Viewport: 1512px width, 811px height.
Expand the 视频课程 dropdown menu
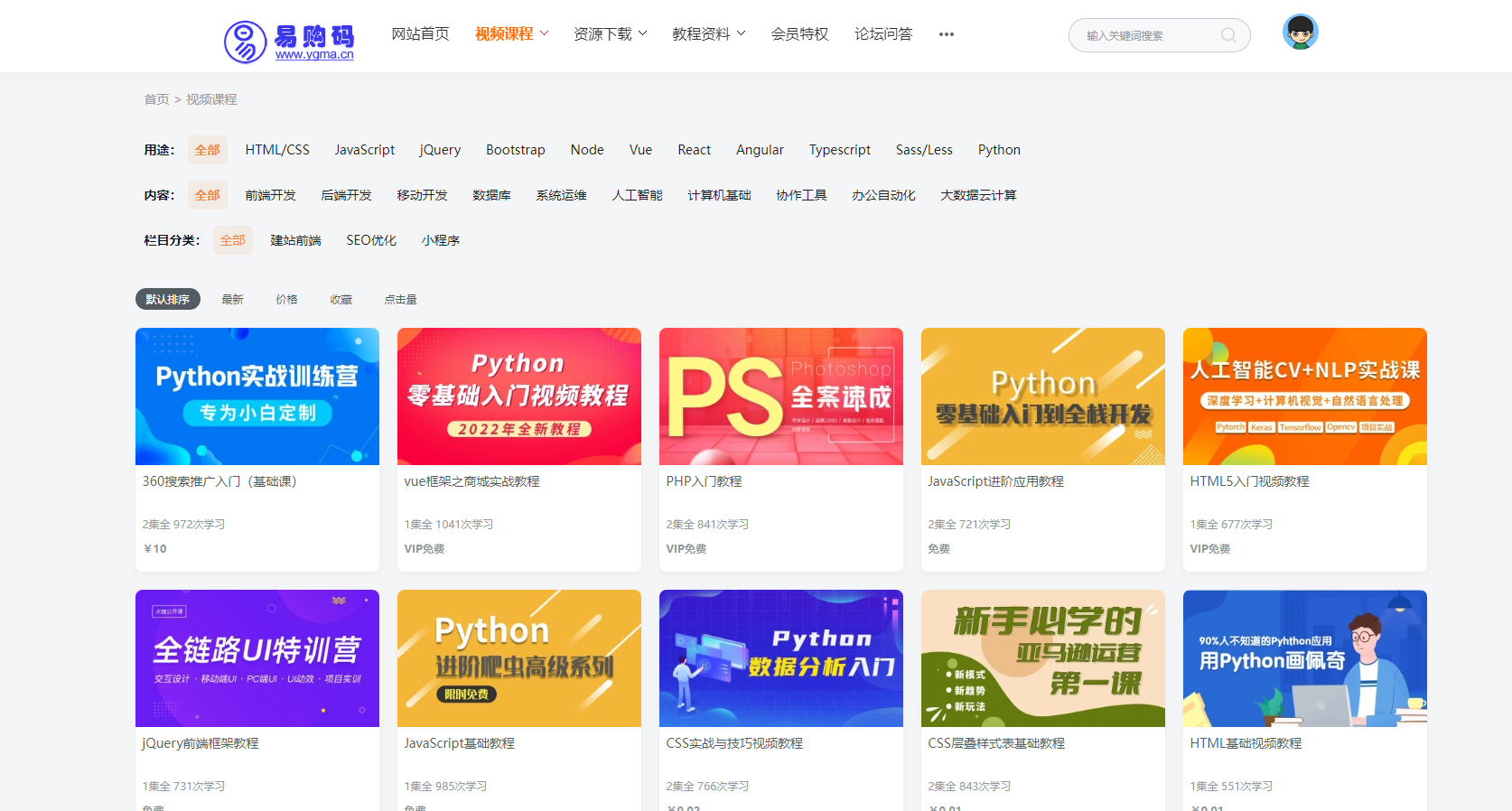click(x=511, y=34)
